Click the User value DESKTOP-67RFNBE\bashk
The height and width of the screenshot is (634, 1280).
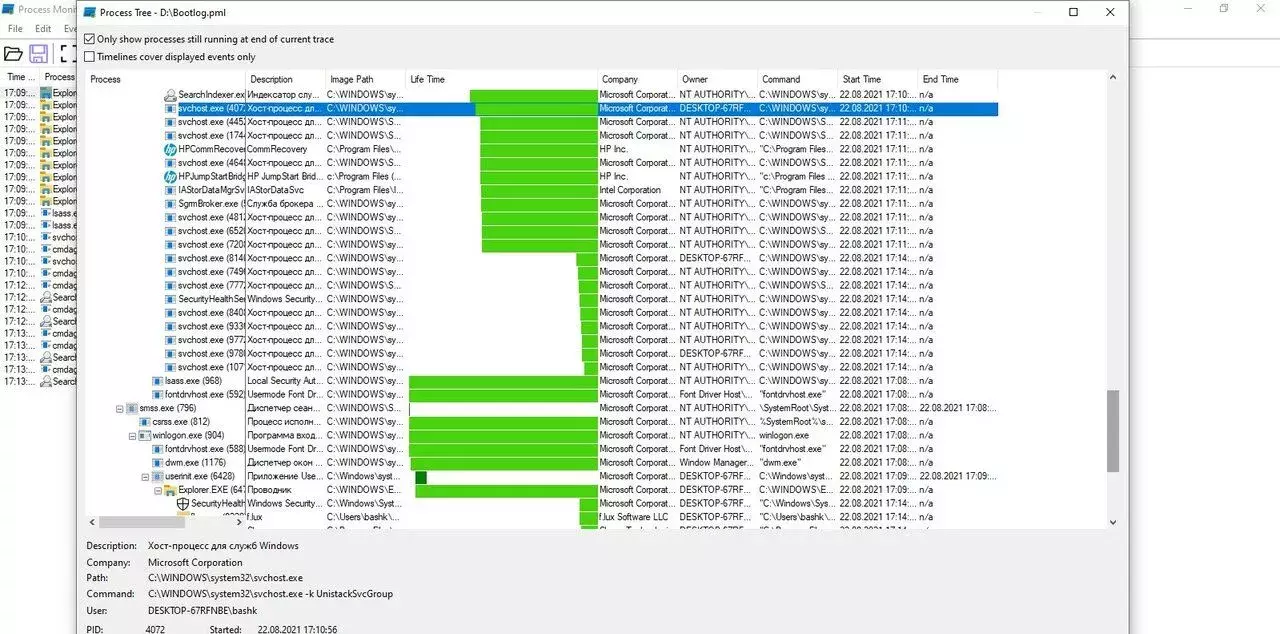[202, 610]
